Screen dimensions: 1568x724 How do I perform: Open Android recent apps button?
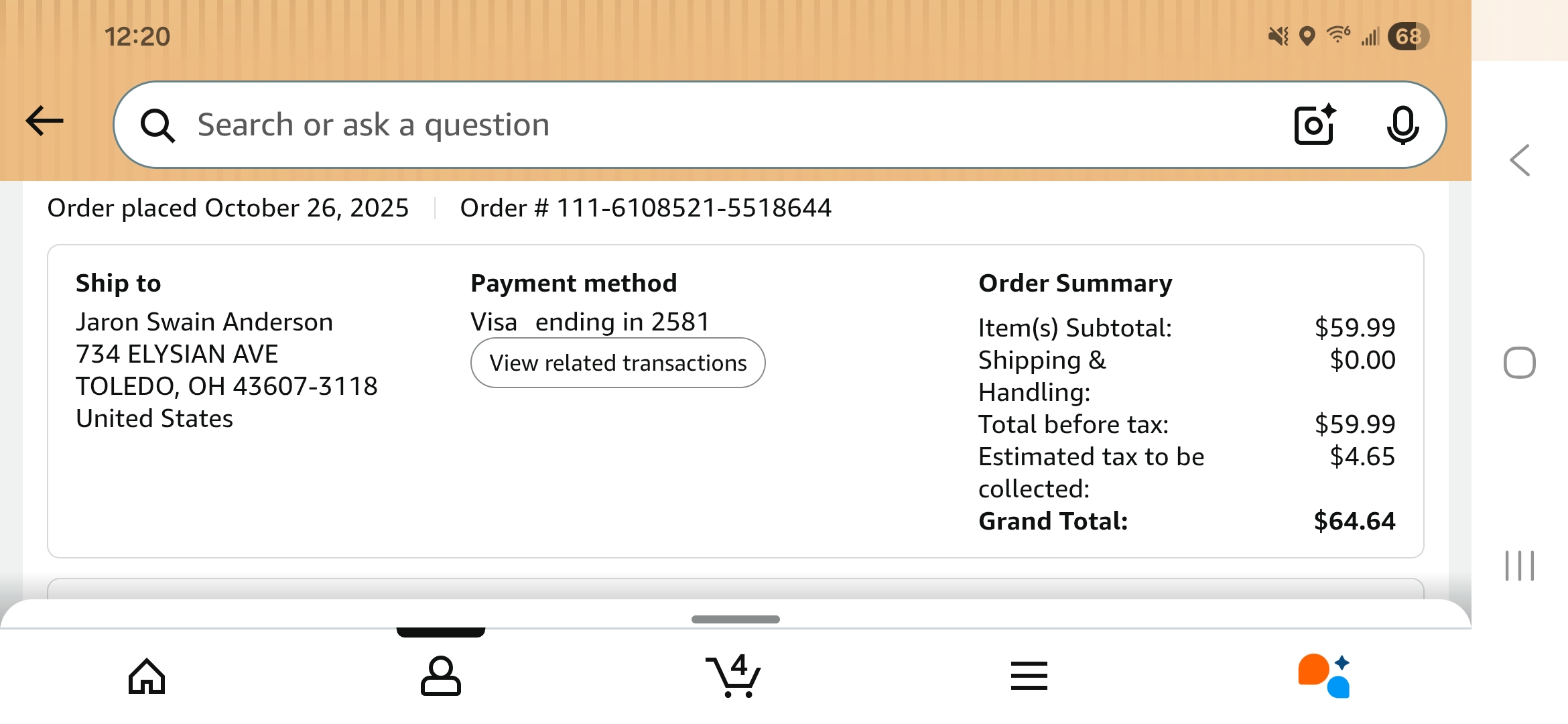(x=1519, y=566)
